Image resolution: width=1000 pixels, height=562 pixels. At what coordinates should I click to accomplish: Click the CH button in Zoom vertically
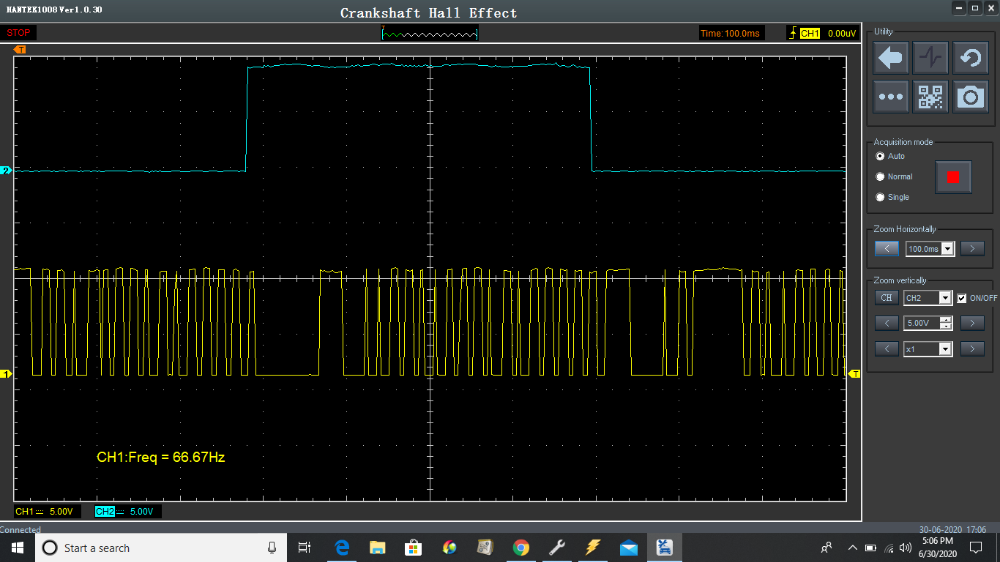pos(886,298)
